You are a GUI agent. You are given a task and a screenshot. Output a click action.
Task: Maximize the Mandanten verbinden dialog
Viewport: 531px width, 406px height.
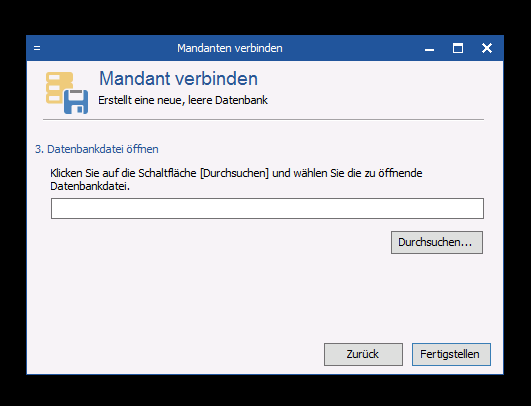point(458,48)
